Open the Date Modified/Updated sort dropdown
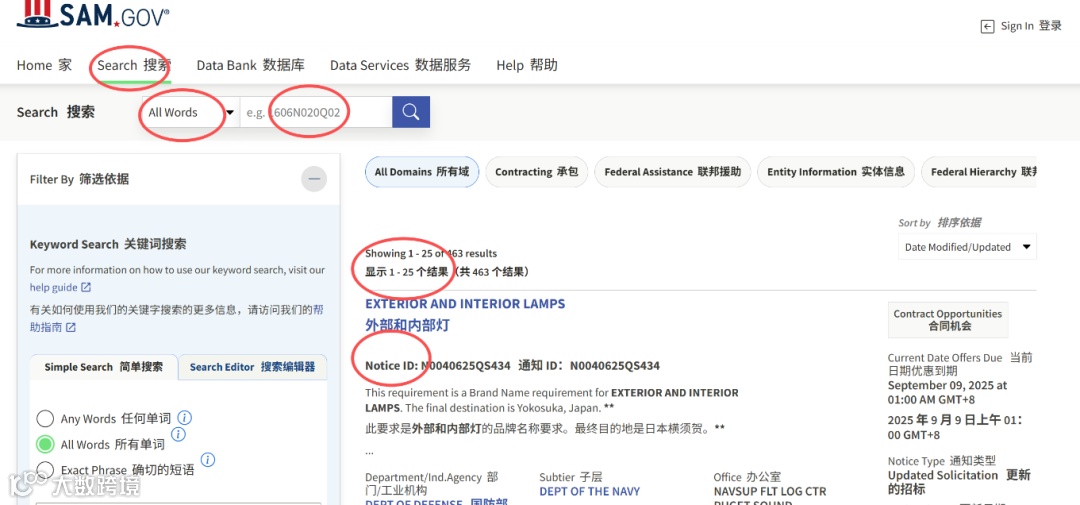The image size is (1080, 505). coord(967,247)
